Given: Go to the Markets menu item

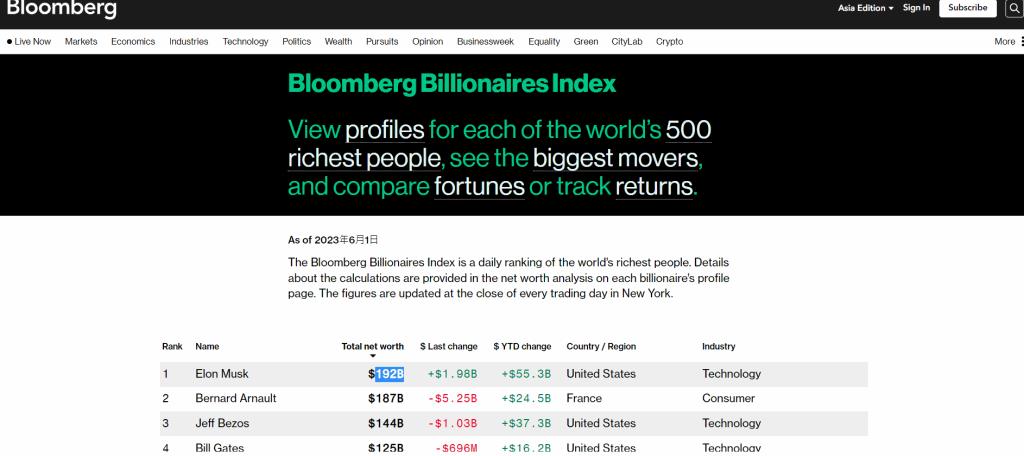Looking at the screenshot, I should [x=81, y=42].
